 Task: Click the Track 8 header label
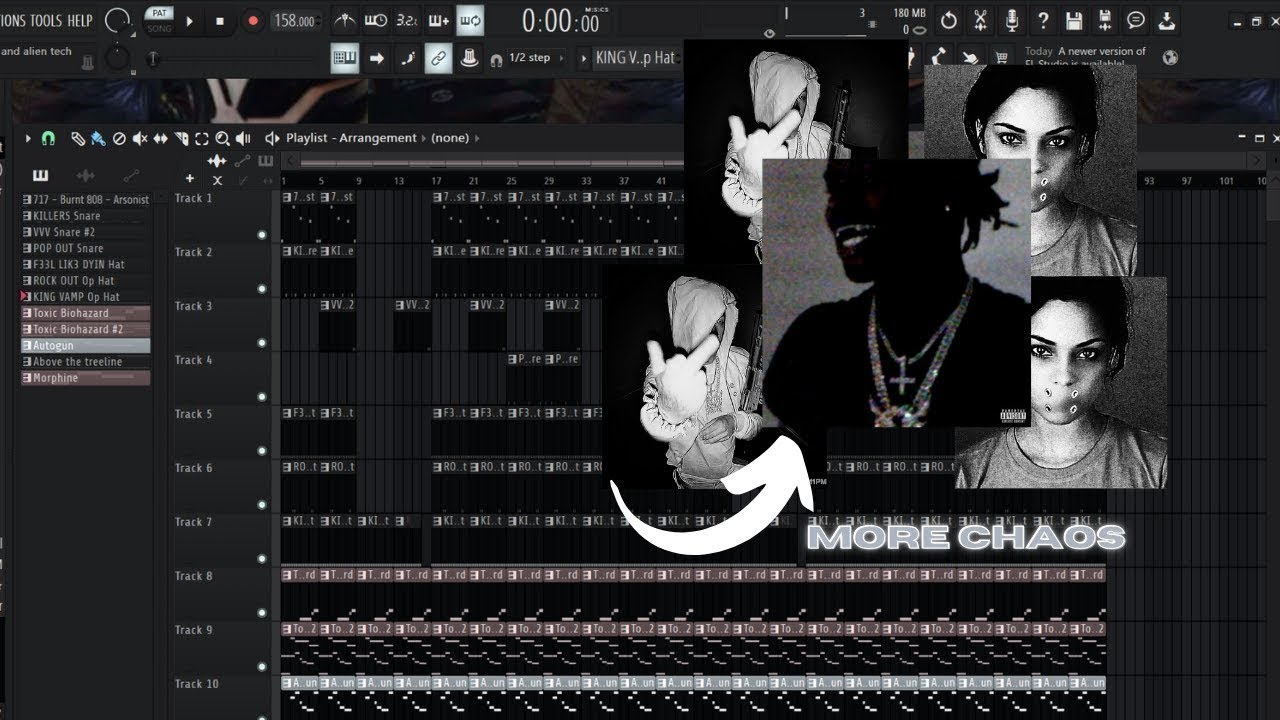[x=194, y=576]
